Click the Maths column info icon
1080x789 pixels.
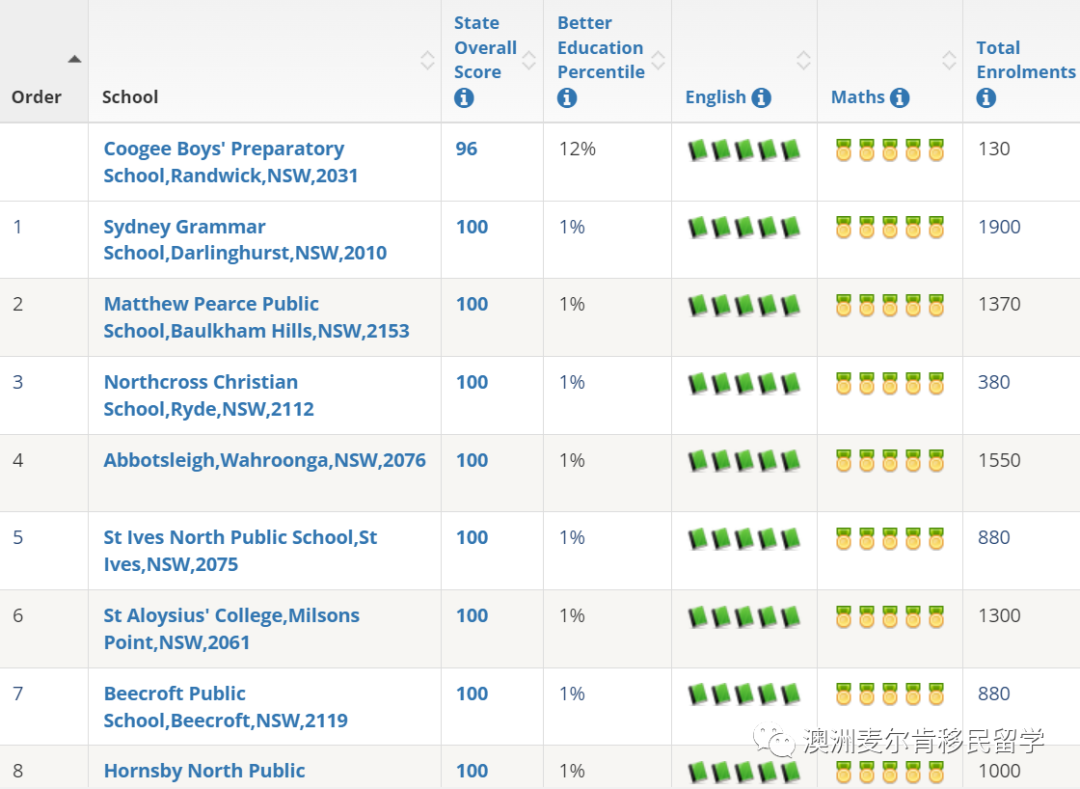click(900, 98)
